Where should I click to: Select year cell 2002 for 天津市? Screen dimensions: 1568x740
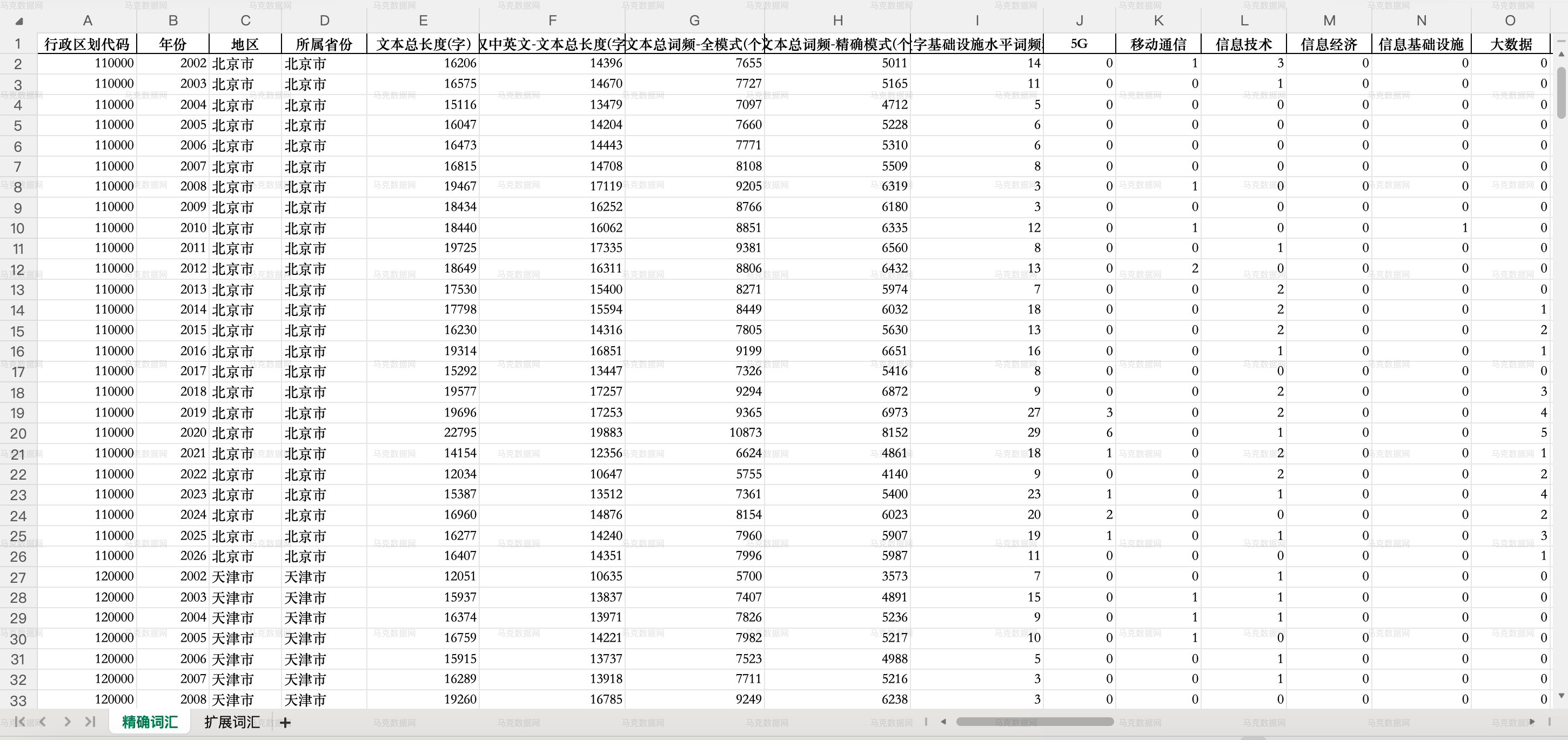coord(173,576)
